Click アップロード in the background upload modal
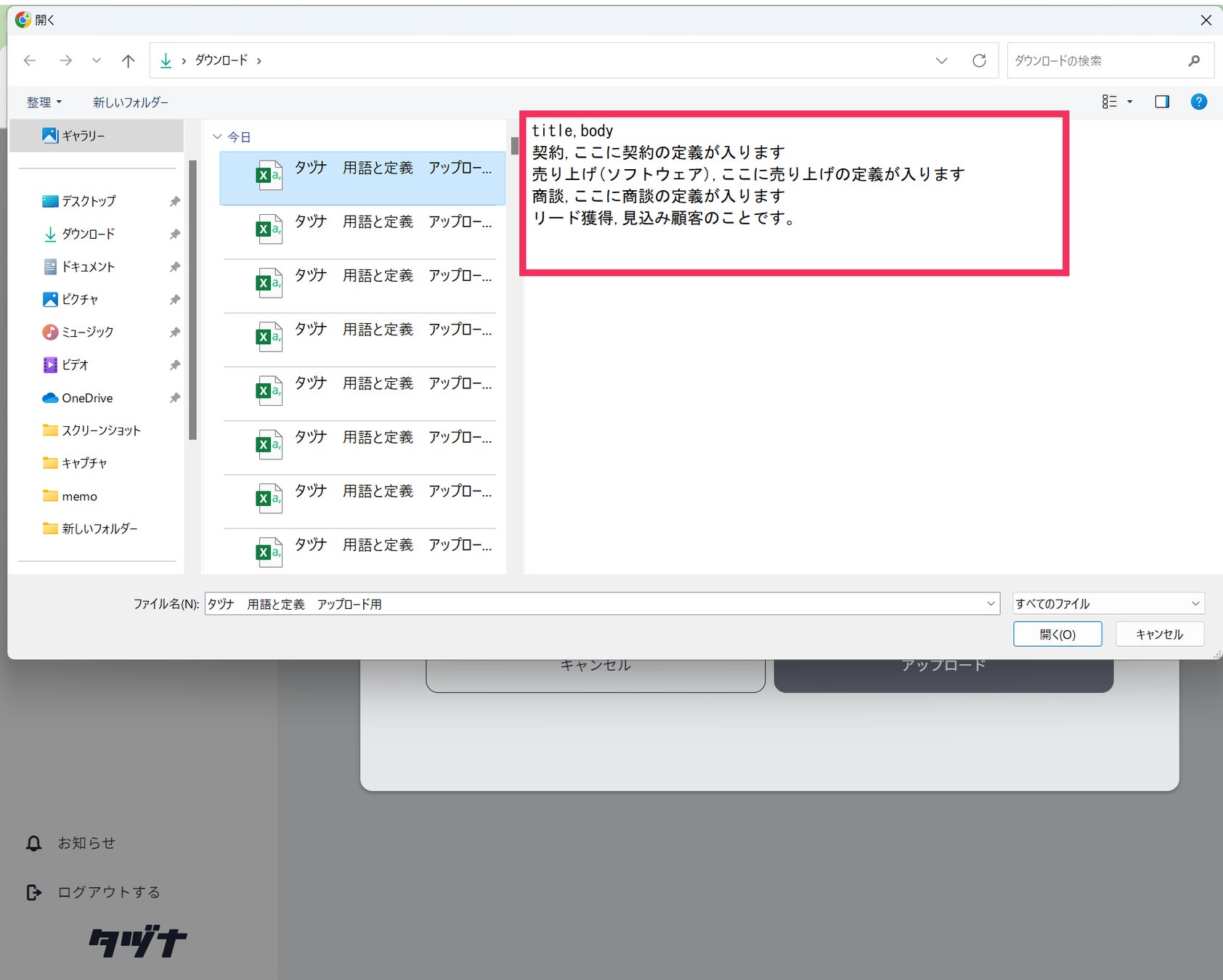The width and height of the screenshot is (1223, 980). 943,674
